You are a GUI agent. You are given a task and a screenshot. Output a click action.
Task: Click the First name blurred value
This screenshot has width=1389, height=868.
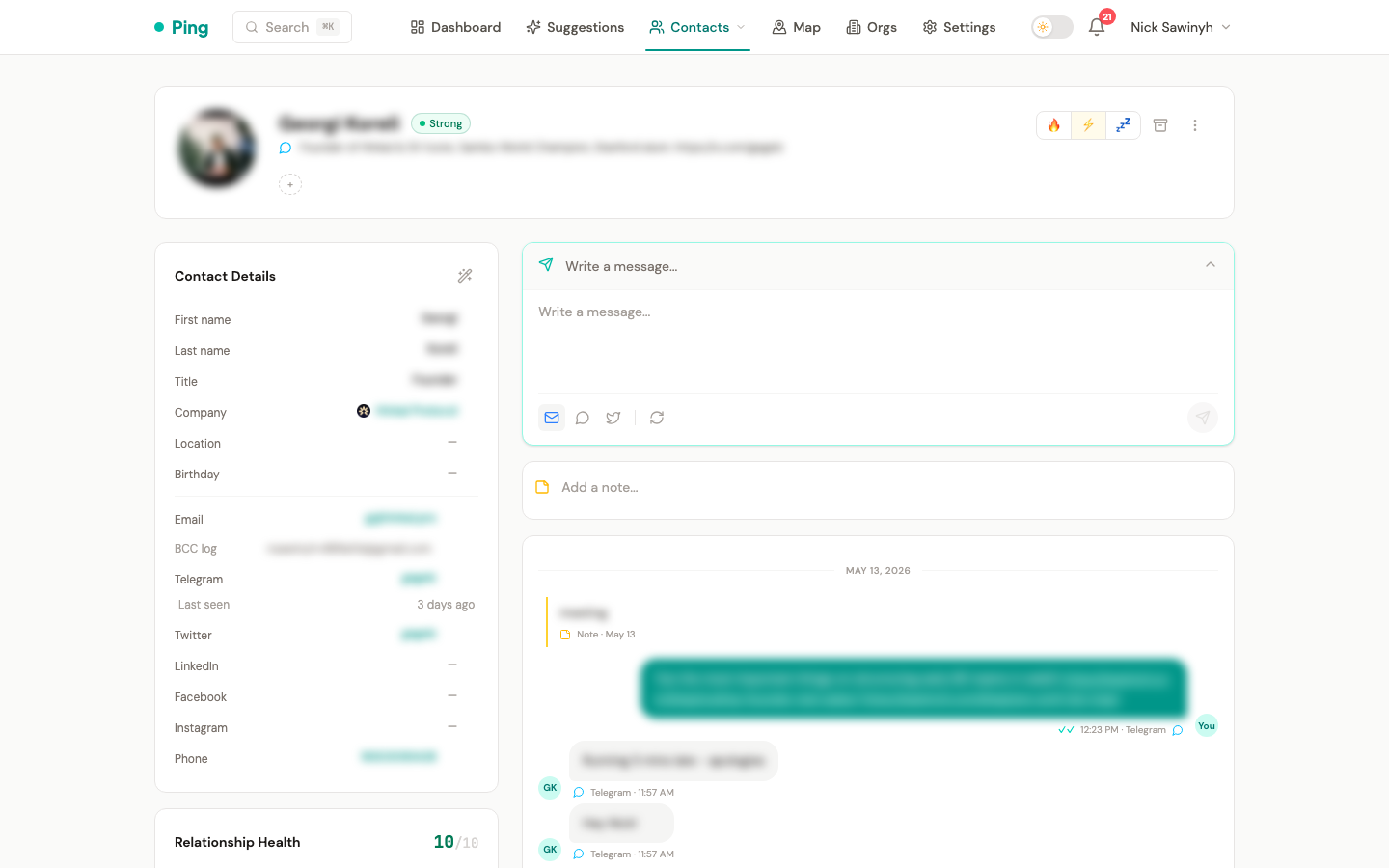click(x=440, y=318)
